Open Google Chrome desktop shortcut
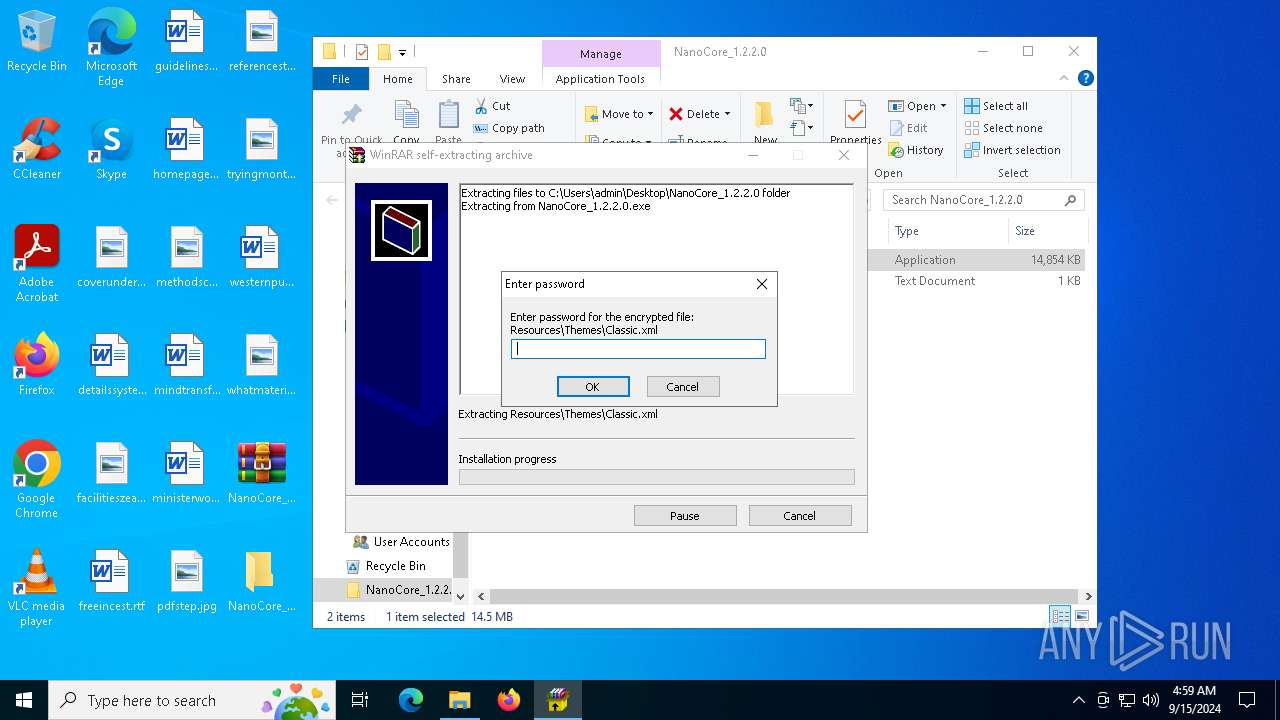 pyautogui.click(x=37, y=480)
